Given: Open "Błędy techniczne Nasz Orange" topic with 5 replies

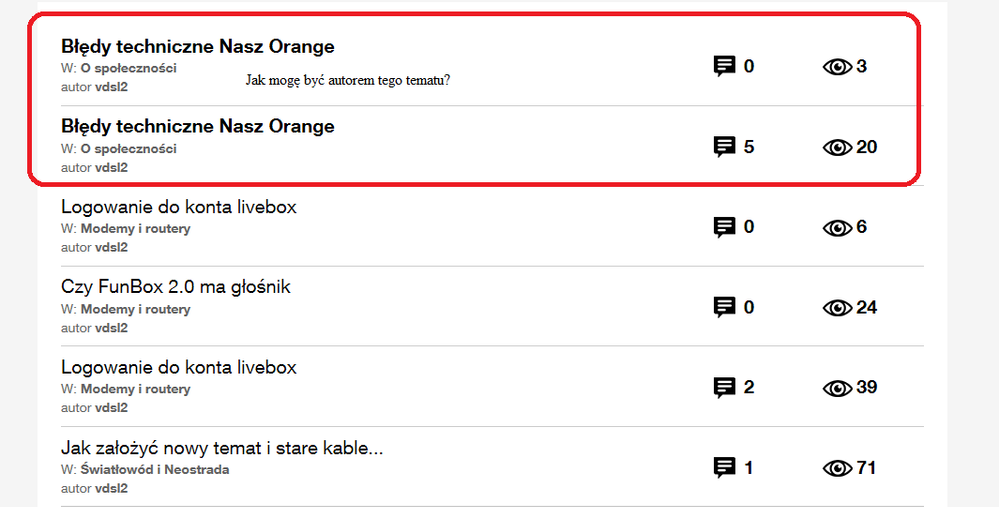Looking at the screenshot, I should coord(198,127).
